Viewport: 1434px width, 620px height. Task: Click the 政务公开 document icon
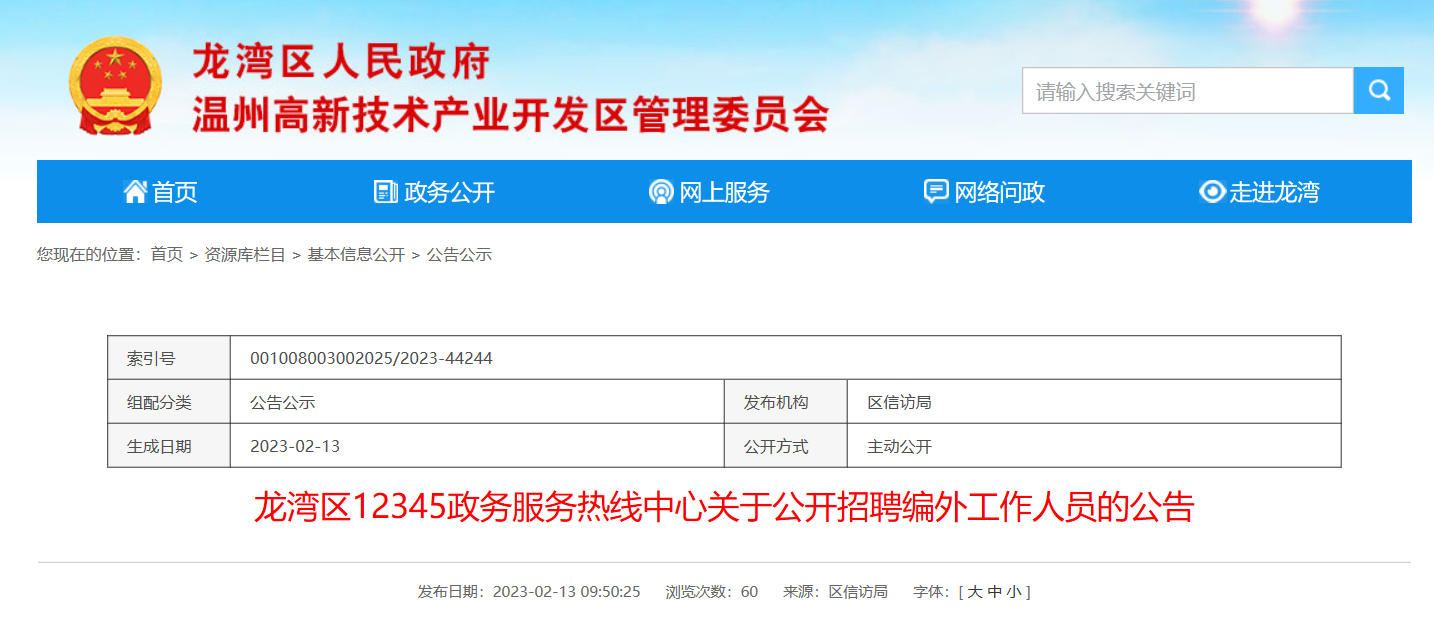coord(385,192)
